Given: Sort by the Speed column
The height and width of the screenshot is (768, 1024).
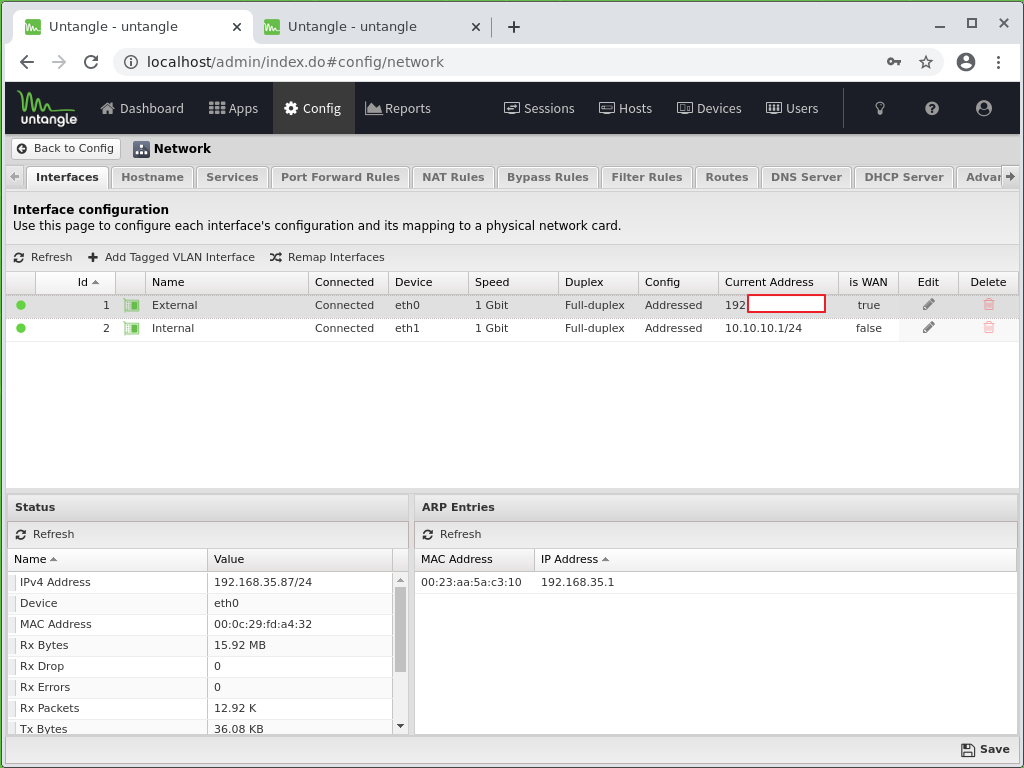Looking at the screenshot, I should (x=513, y=282).
